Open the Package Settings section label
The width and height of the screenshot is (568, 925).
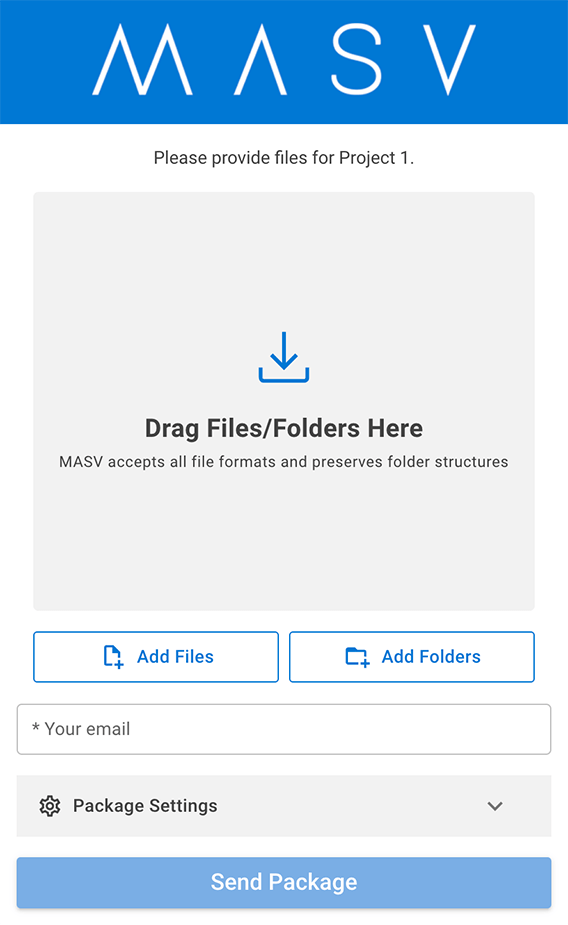145,806
